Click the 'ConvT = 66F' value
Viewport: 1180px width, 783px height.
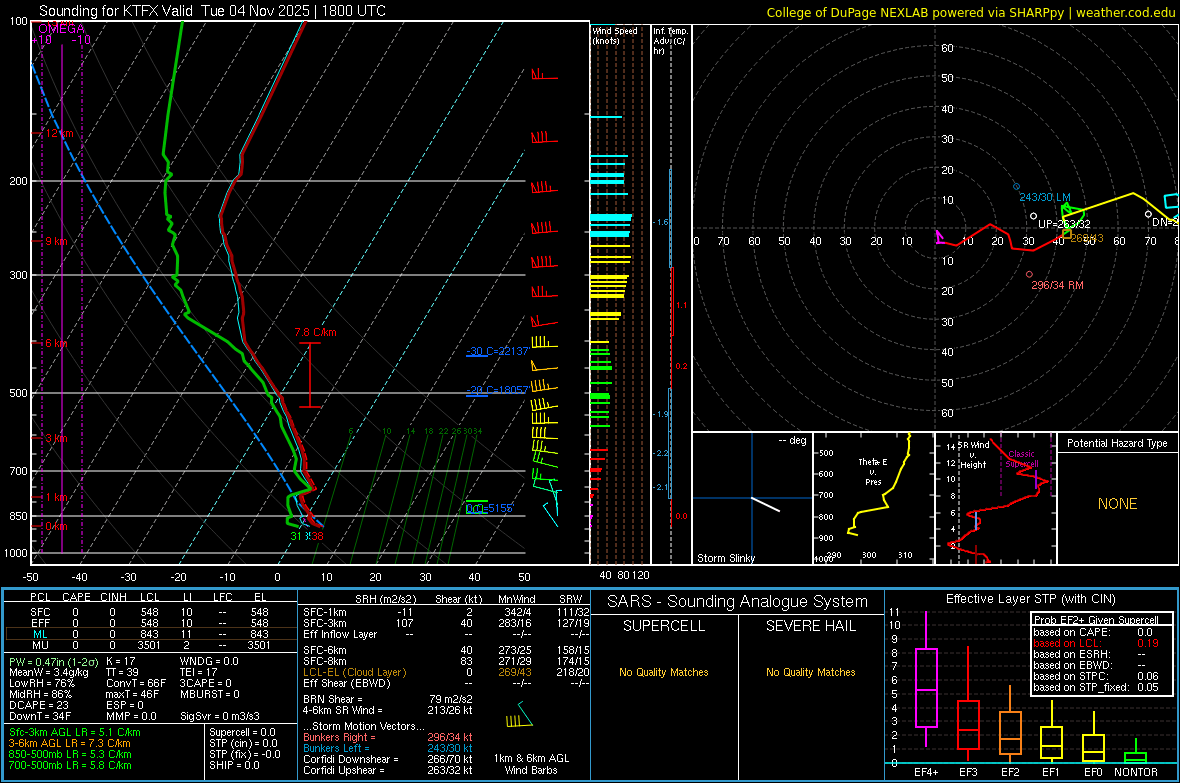click(136, 684)
